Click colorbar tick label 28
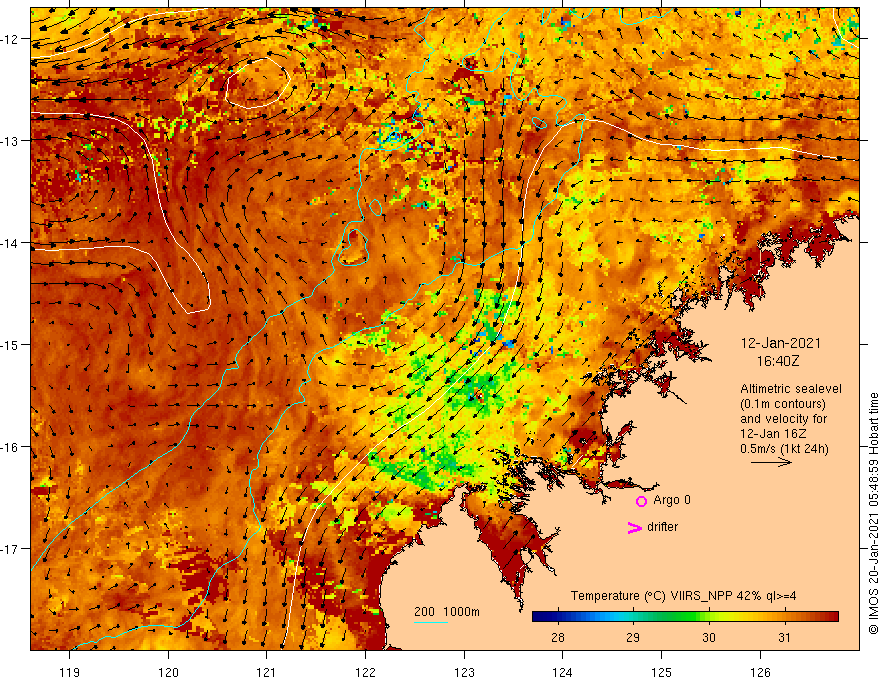The height and width of the screenshot is (680, 880). (557, 637)
